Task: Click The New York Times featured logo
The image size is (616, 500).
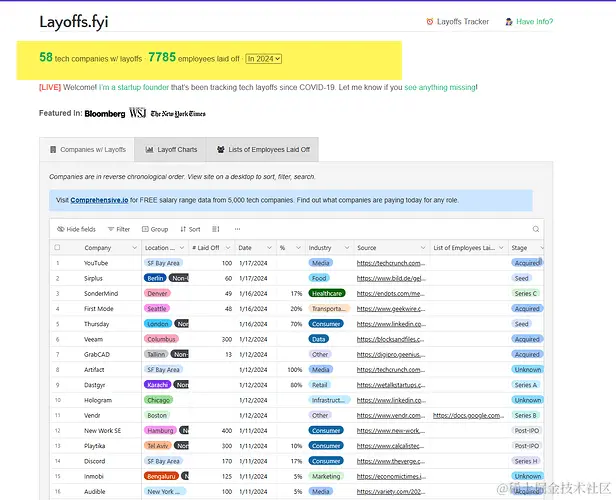Action: (x=178, y=114)
